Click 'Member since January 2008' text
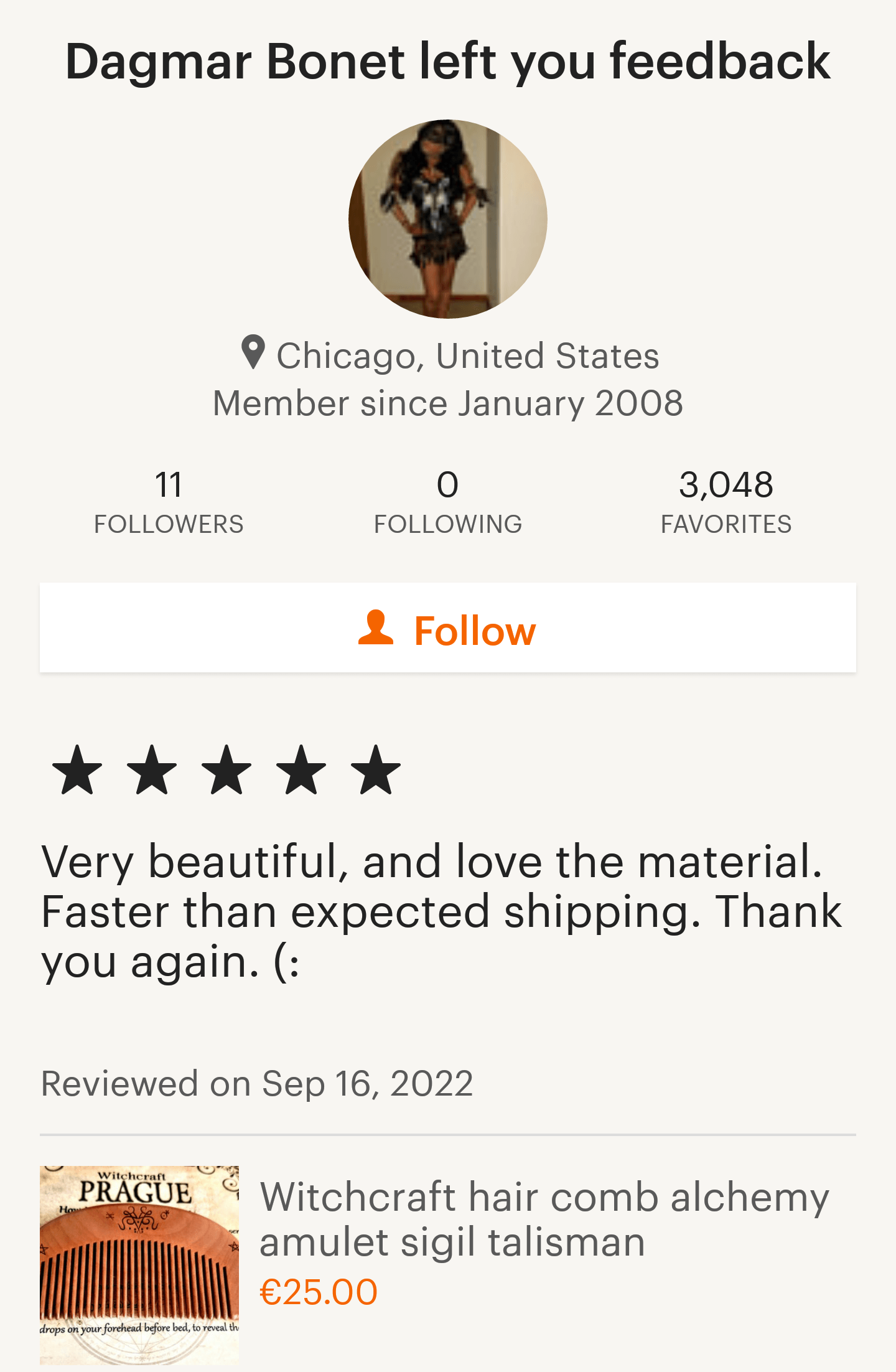 (x=448, y=403)
